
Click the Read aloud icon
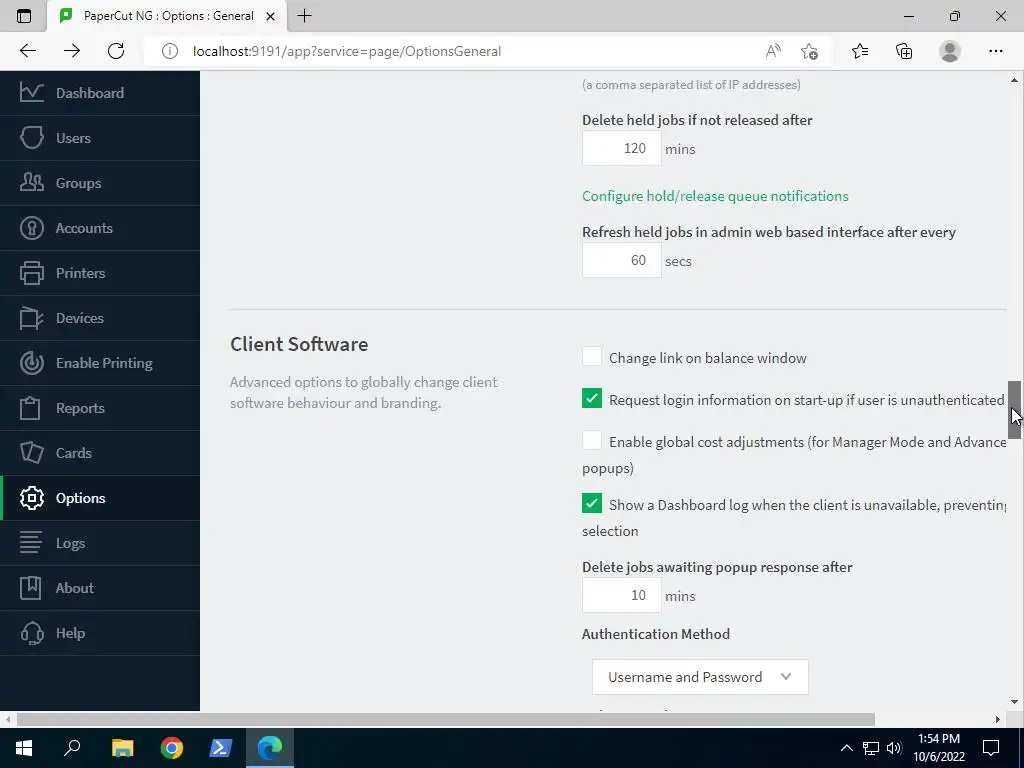(x=773, y=51)
